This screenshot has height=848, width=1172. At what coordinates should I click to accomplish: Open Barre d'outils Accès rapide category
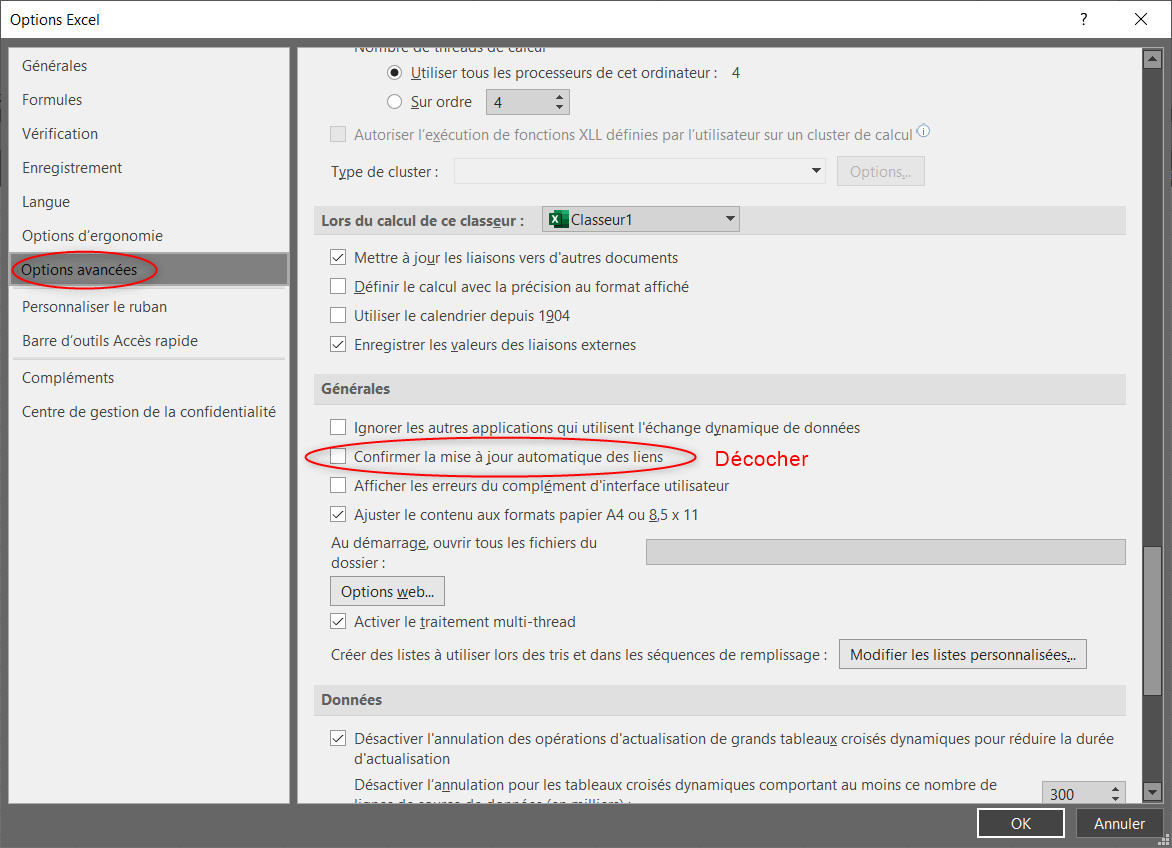pos(149,341)
